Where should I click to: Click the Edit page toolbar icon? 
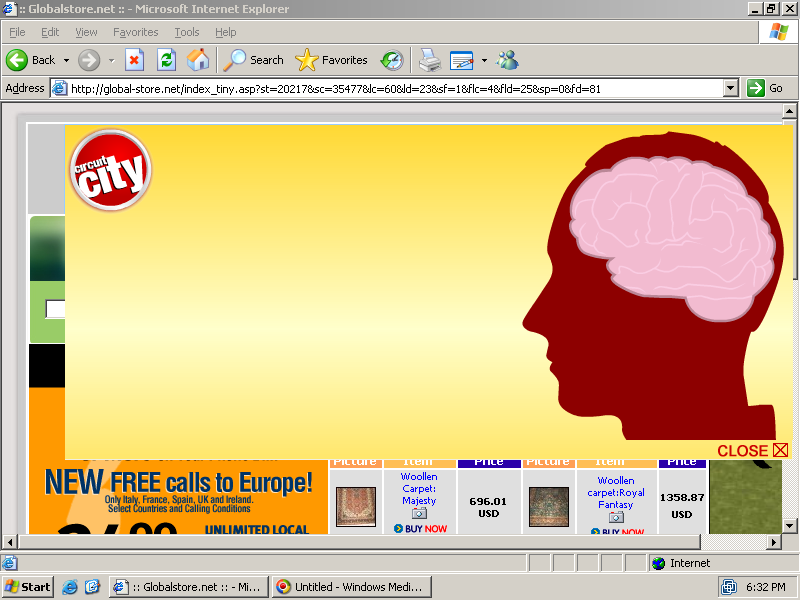pos(462,60)
